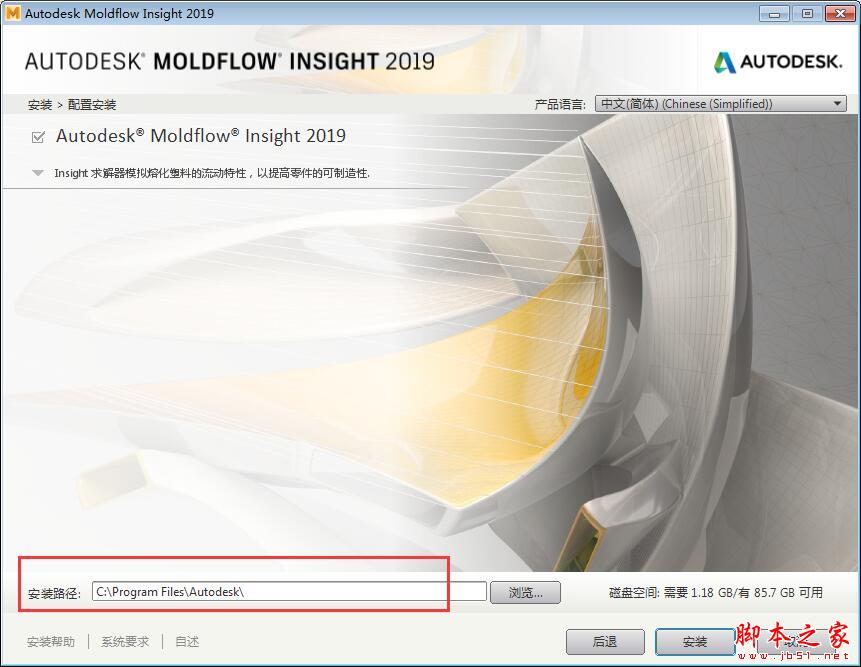The image size is (861, 667).
Task: Open the product language dropdown
Action: (x=720, y=104)
